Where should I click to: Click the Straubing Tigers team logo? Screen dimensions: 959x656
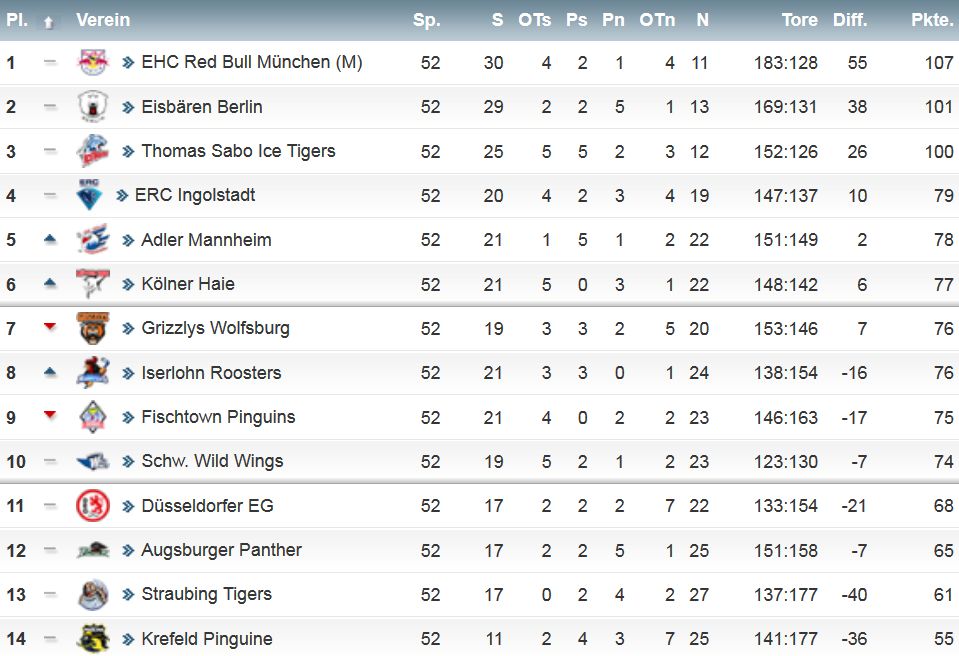pos(91,594)
